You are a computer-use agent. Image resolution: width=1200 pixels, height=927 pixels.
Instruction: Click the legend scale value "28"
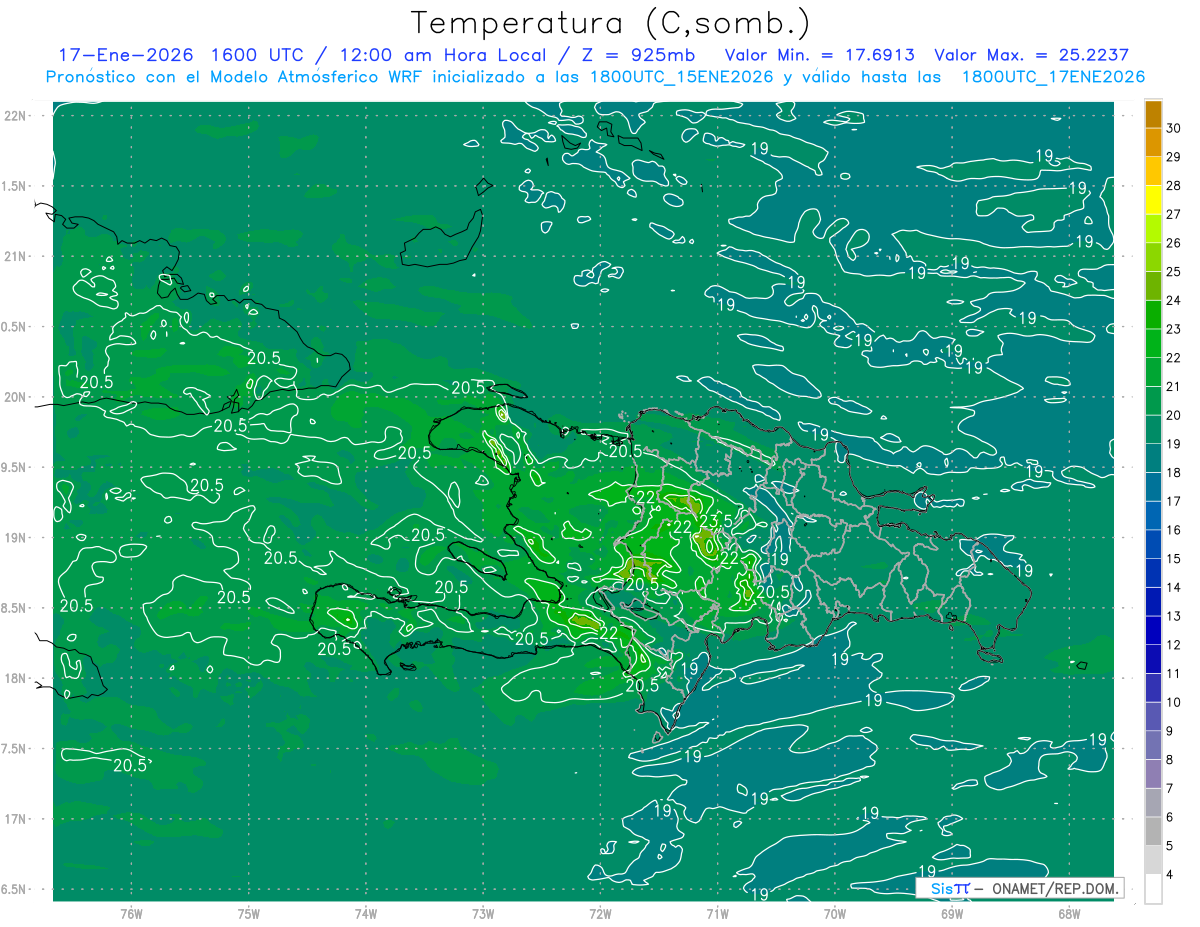tap(1174, 186)
